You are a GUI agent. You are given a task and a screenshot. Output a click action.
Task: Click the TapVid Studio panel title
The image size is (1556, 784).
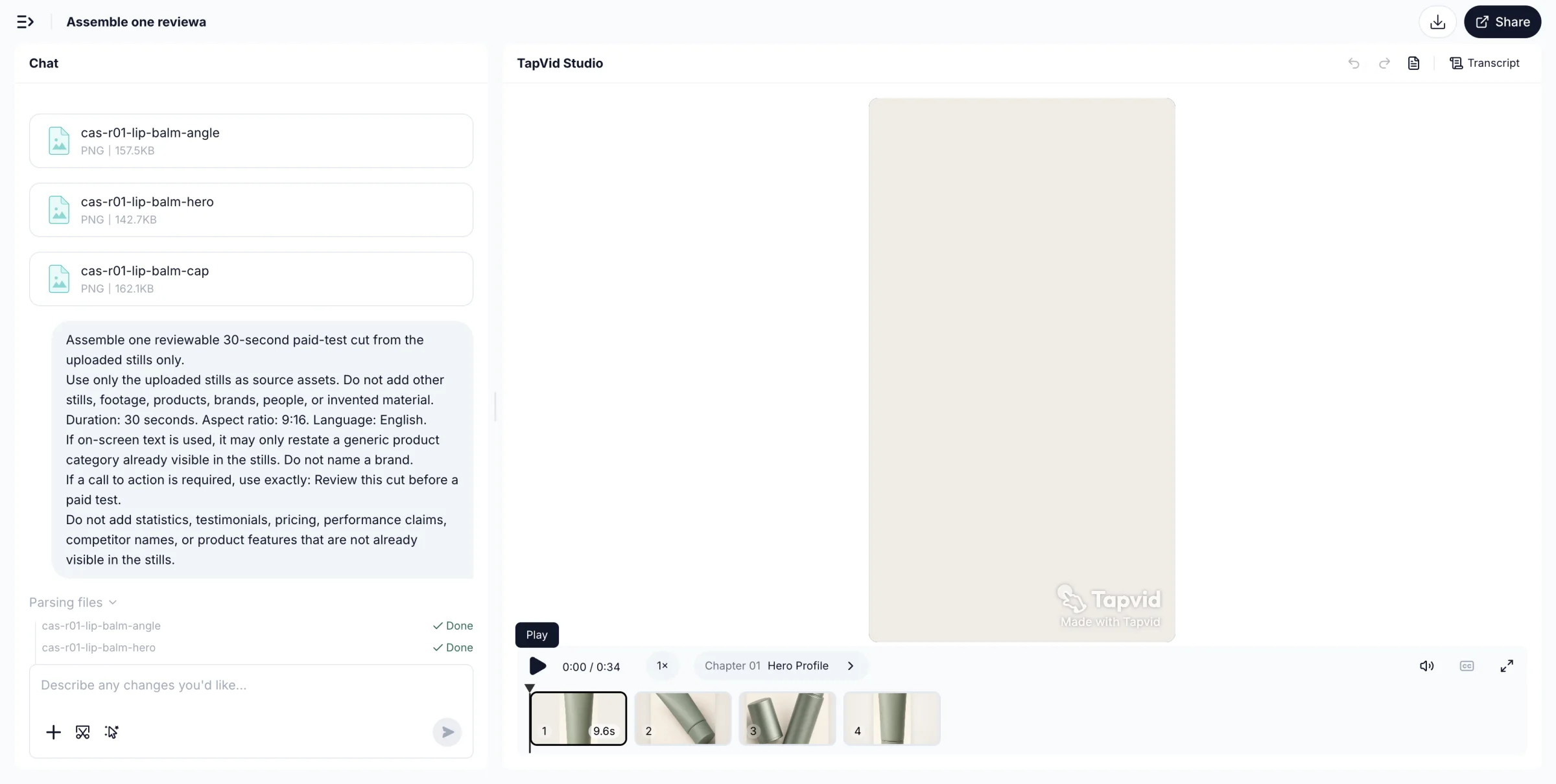[x=560, y=63]
